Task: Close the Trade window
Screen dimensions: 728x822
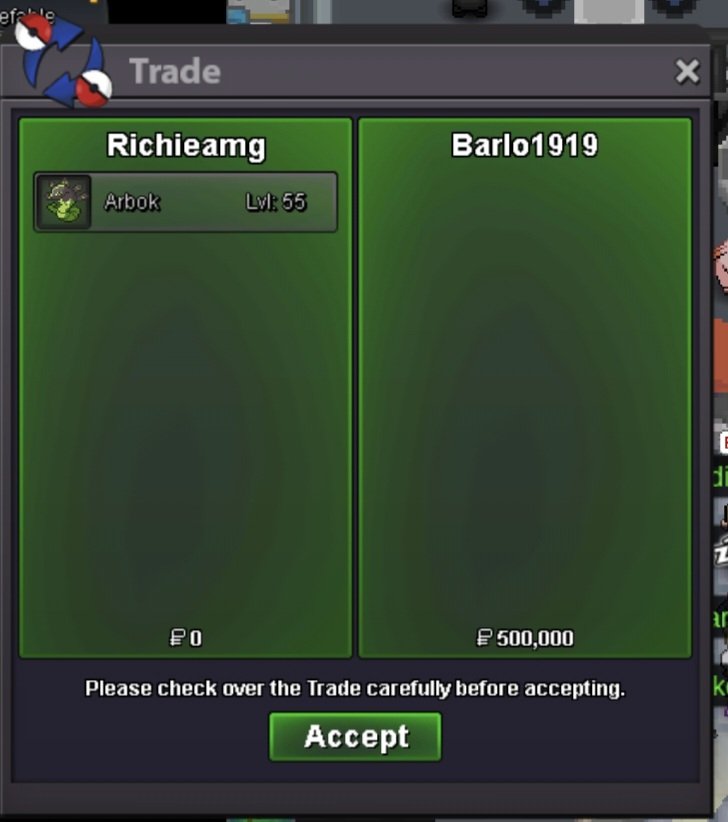Action: pyautogui.click(x=687, y=72)
